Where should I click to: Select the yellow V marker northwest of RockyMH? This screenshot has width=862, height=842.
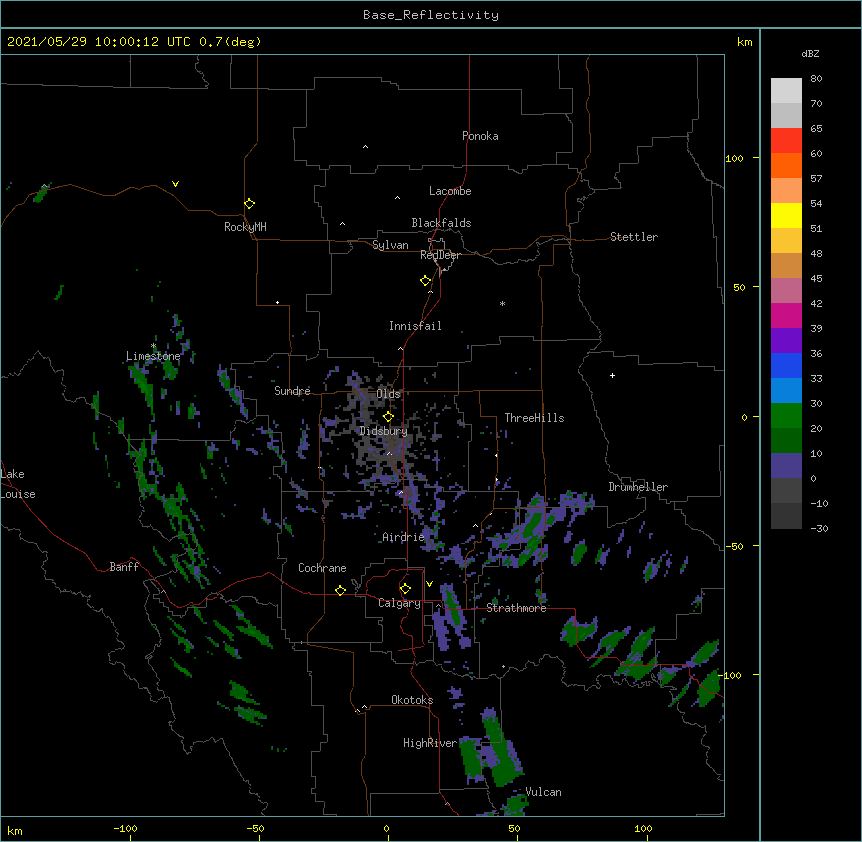coord(175,184)
